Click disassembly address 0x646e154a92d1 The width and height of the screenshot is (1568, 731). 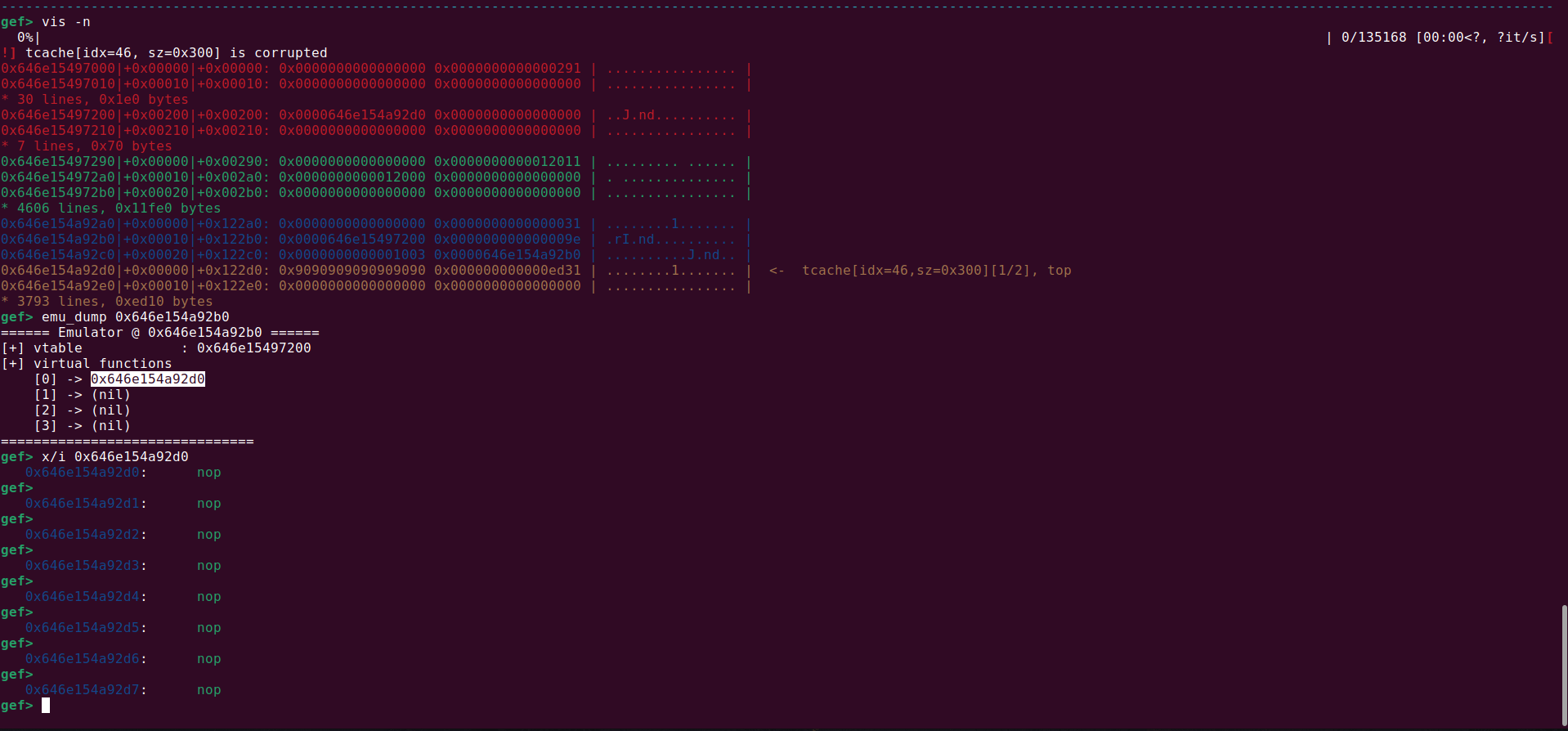point(83,504)
